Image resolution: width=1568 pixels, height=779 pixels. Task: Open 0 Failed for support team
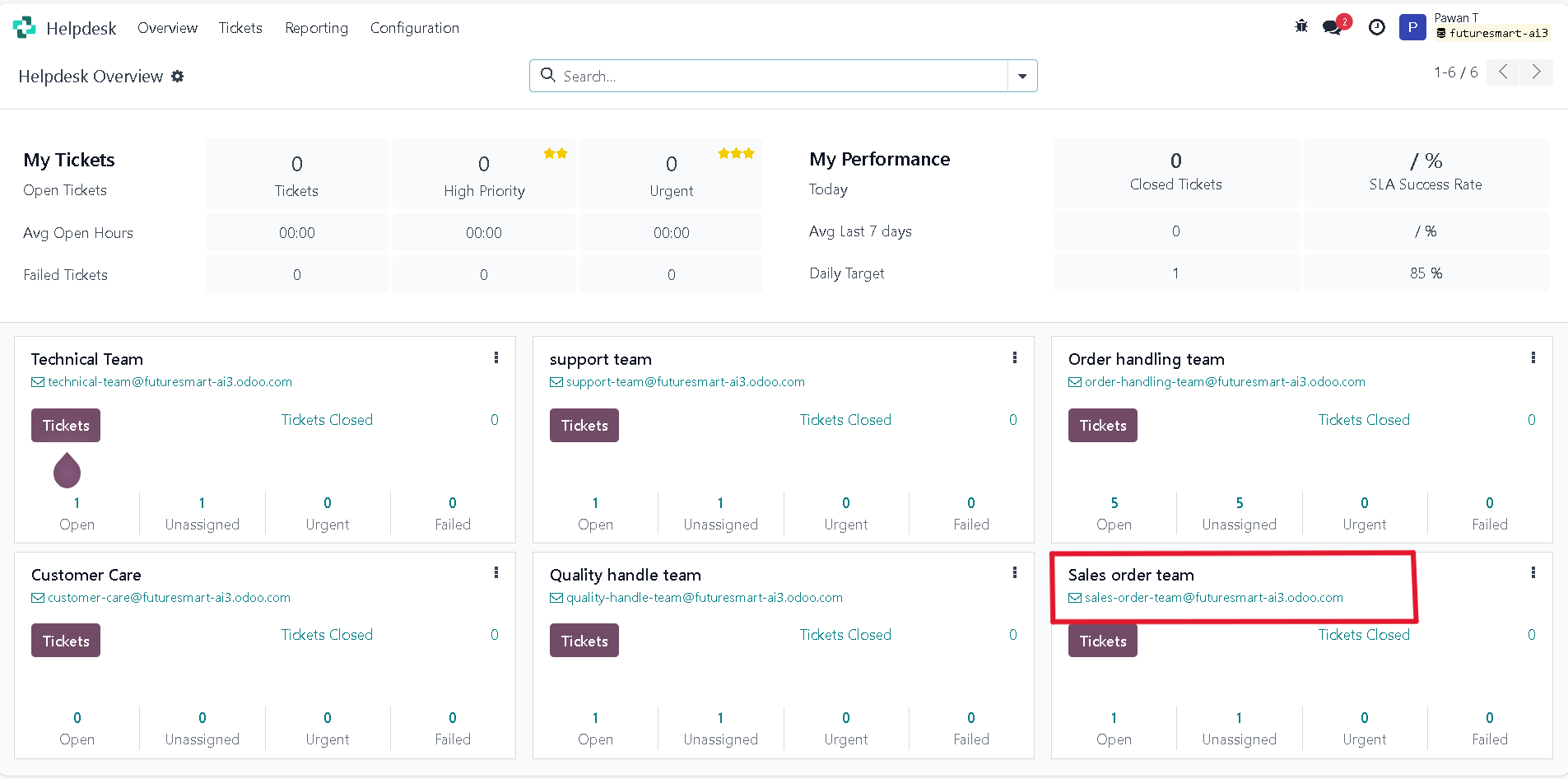click(971, 513)
